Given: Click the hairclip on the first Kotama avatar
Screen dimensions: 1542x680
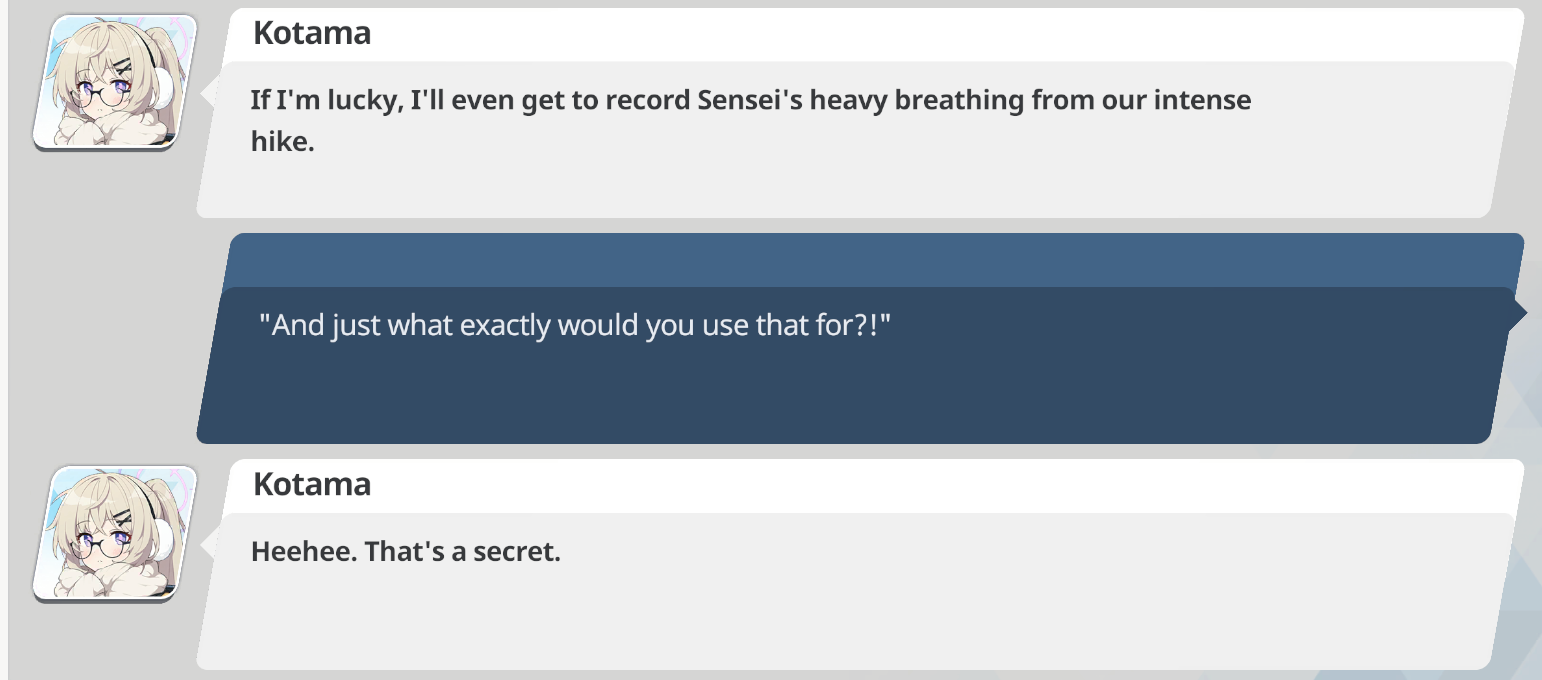Looking at the screenshot, I should 123,68.
